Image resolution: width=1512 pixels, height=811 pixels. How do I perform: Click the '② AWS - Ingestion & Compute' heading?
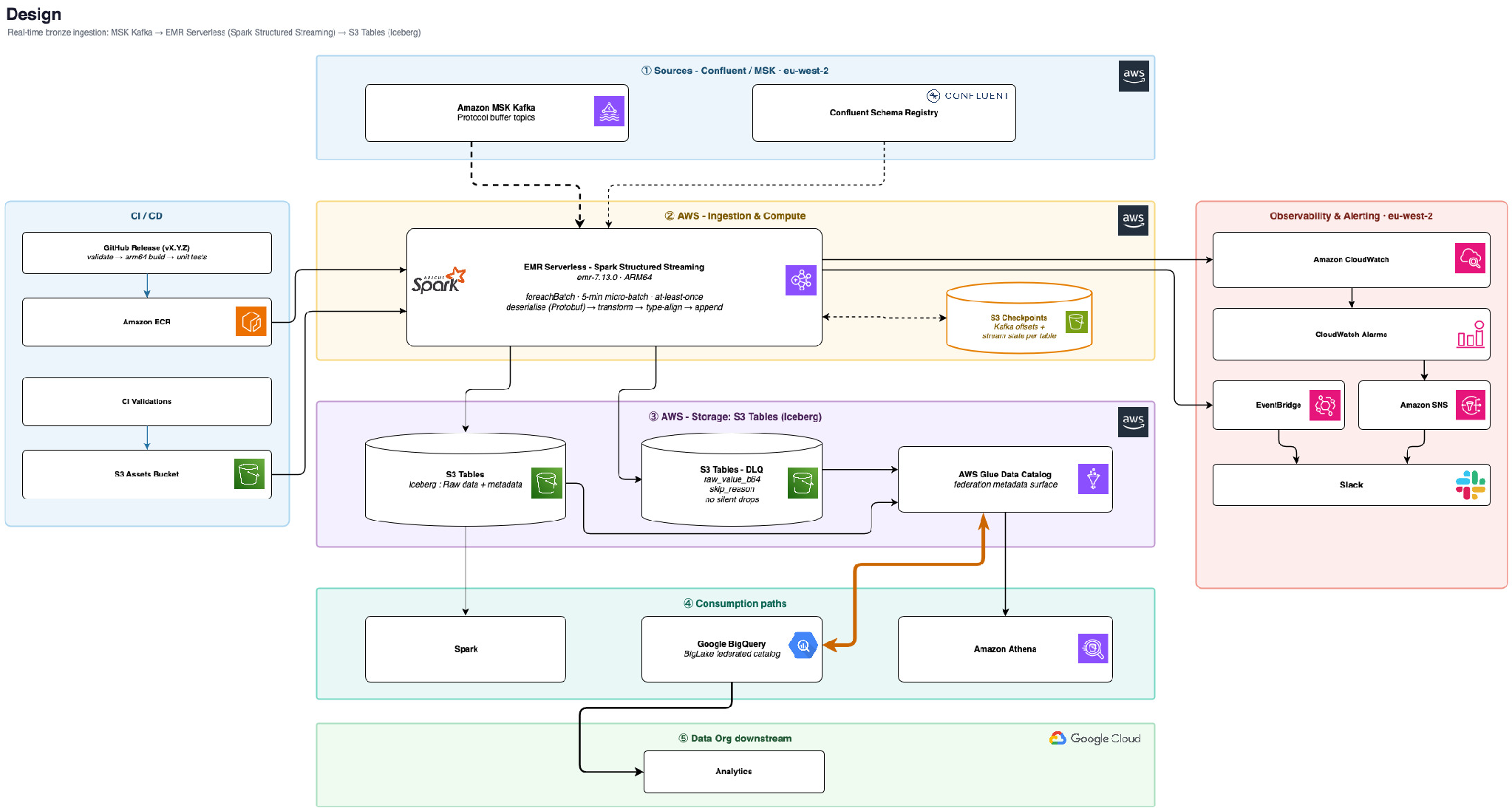(735, 216)
